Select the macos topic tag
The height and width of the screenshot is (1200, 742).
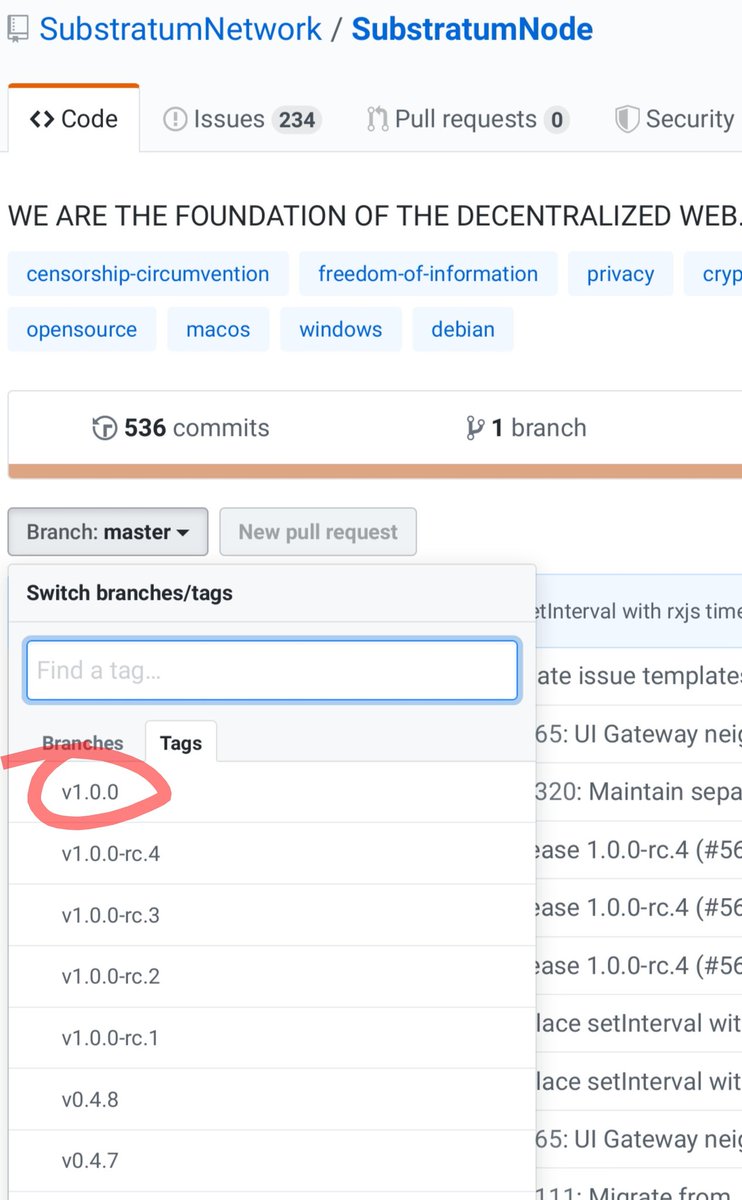click(x=219, y=329)
